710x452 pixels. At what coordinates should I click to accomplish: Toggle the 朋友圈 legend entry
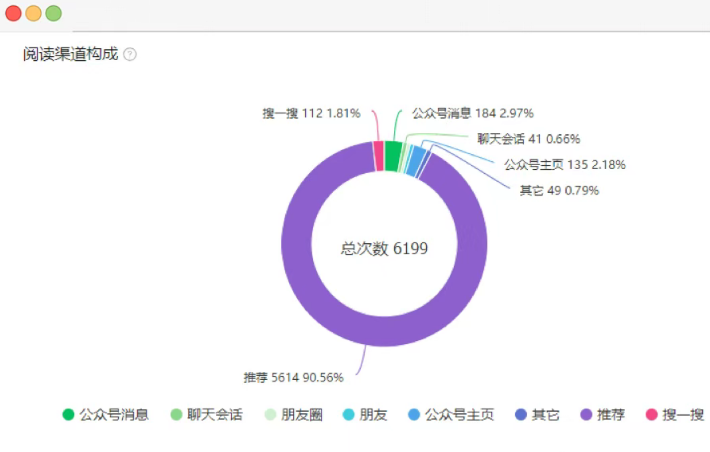tap(294, 414)
